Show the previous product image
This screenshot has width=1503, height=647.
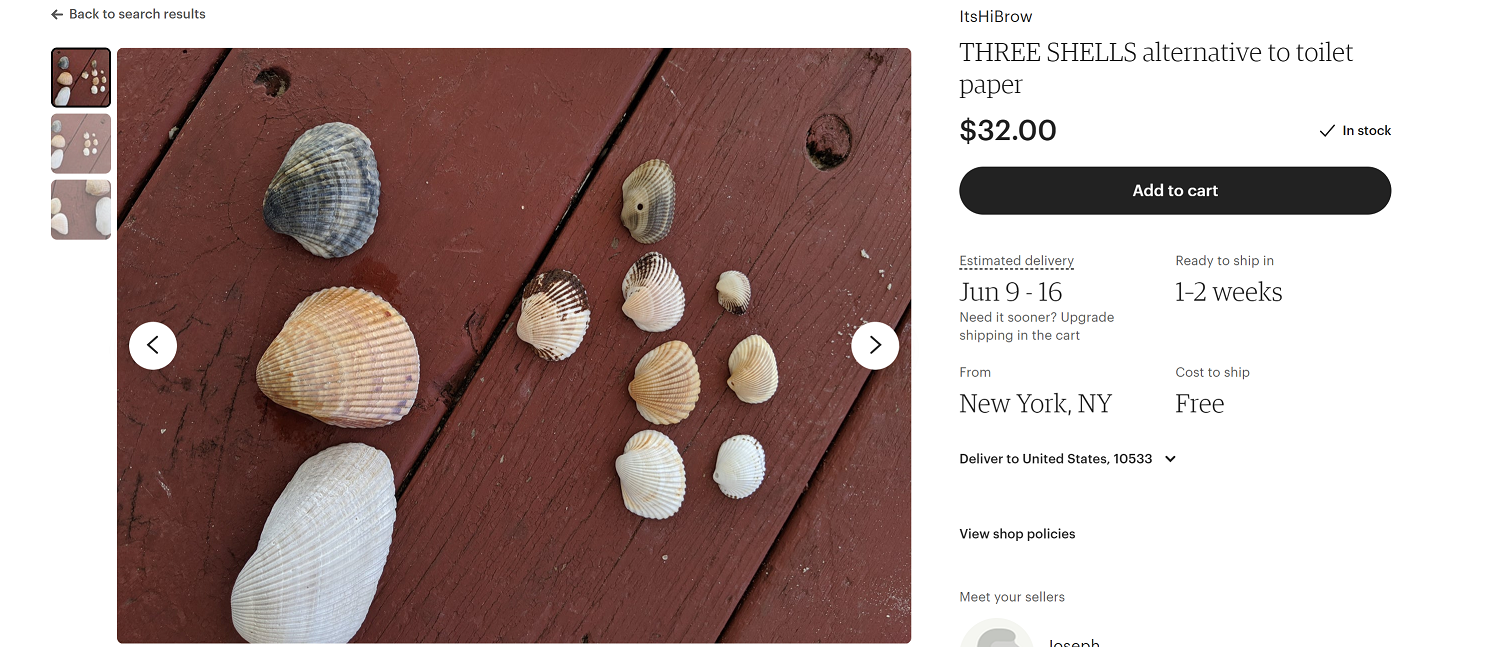[153, 345]
